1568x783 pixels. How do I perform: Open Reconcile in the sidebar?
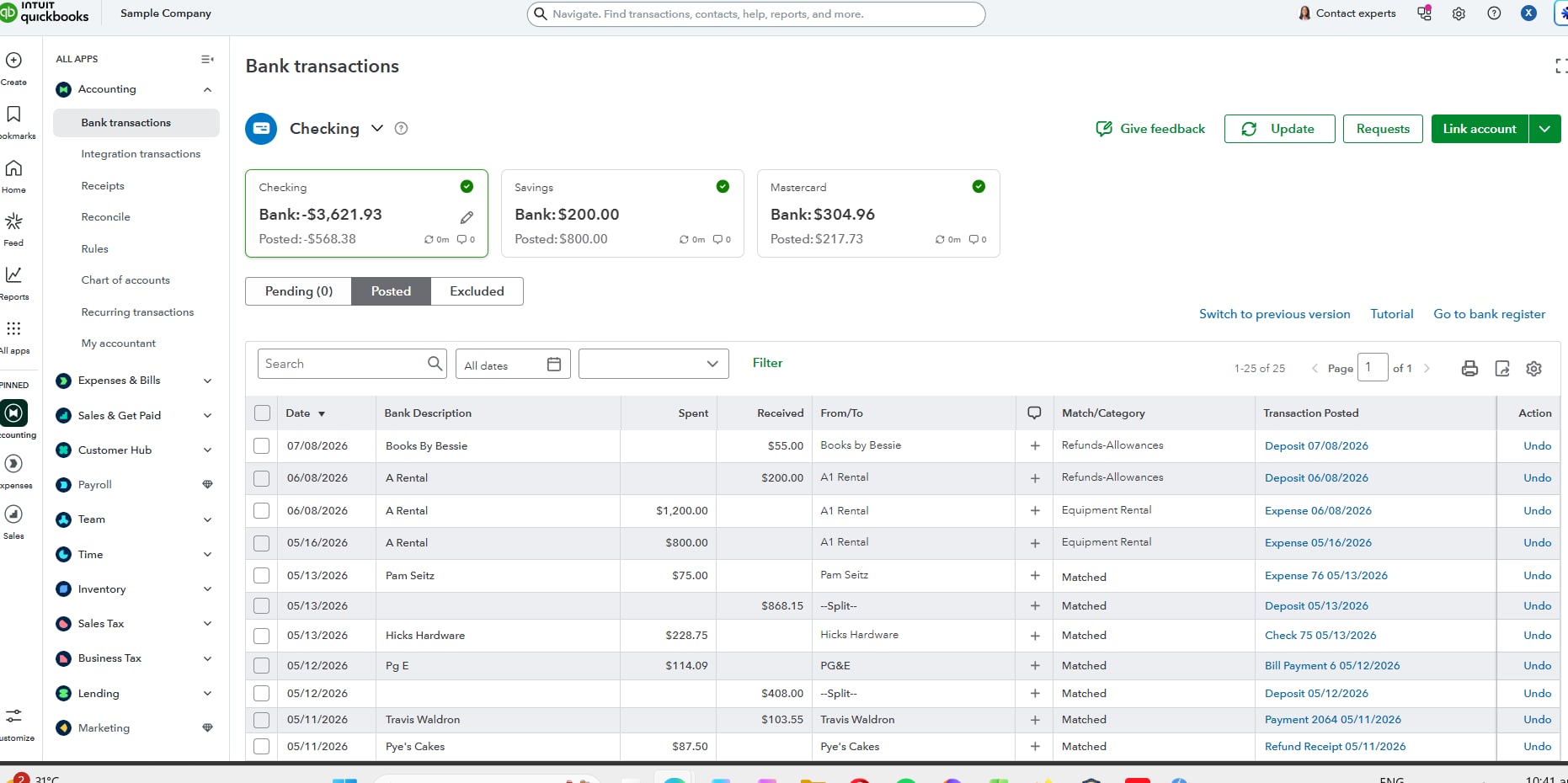pyautogui.click(x=105, y=217)
